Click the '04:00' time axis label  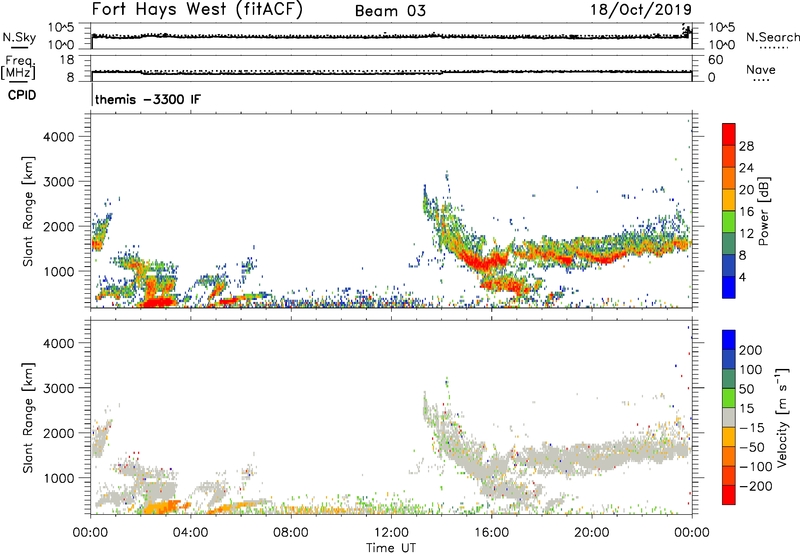click(191, 533)
